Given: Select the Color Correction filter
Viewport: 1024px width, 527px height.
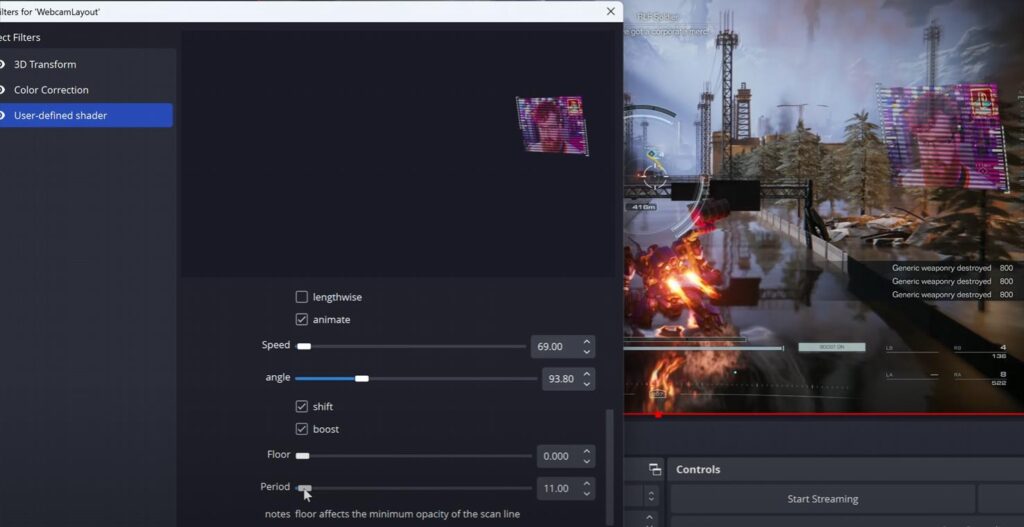Looking at the screenshot, I should point(86,89).
